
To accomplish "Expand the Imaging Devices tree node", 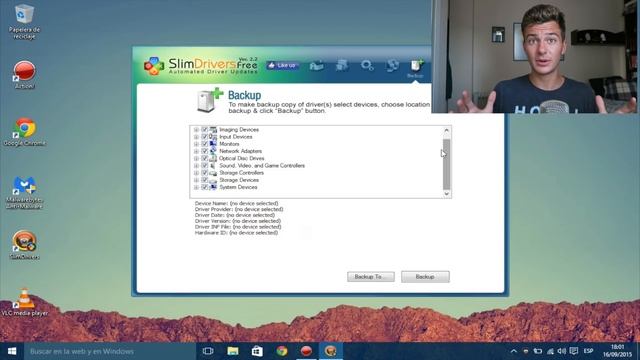I will pos(196,130).
